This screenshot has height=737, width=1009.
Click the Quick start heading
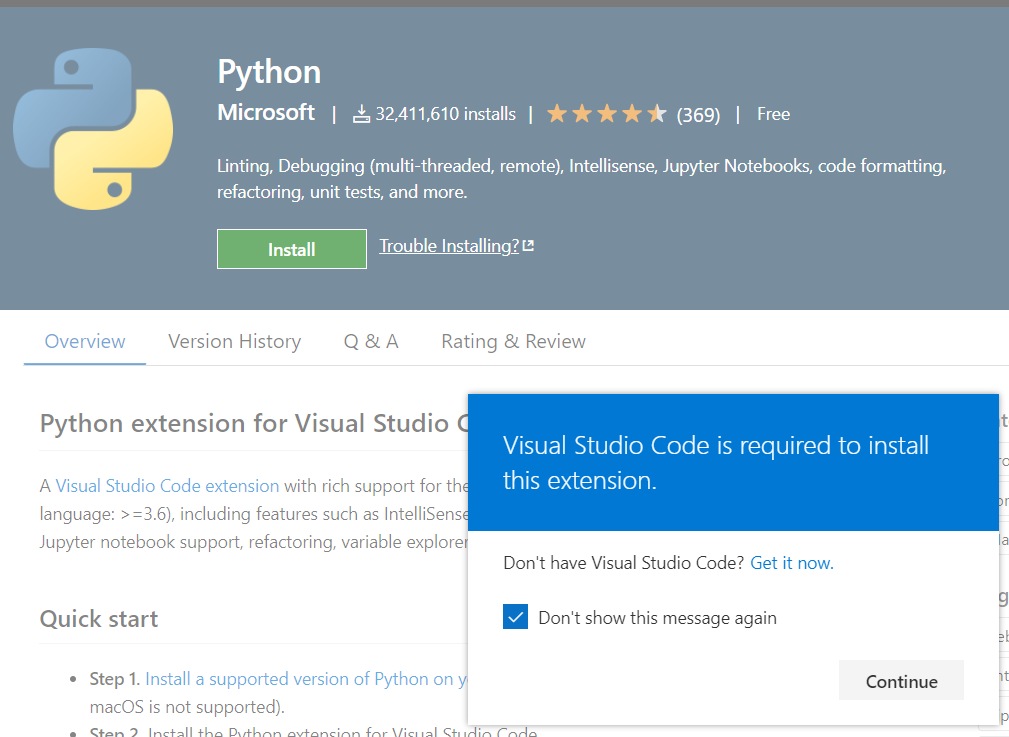pyautogui.click(x=99, y=619)
